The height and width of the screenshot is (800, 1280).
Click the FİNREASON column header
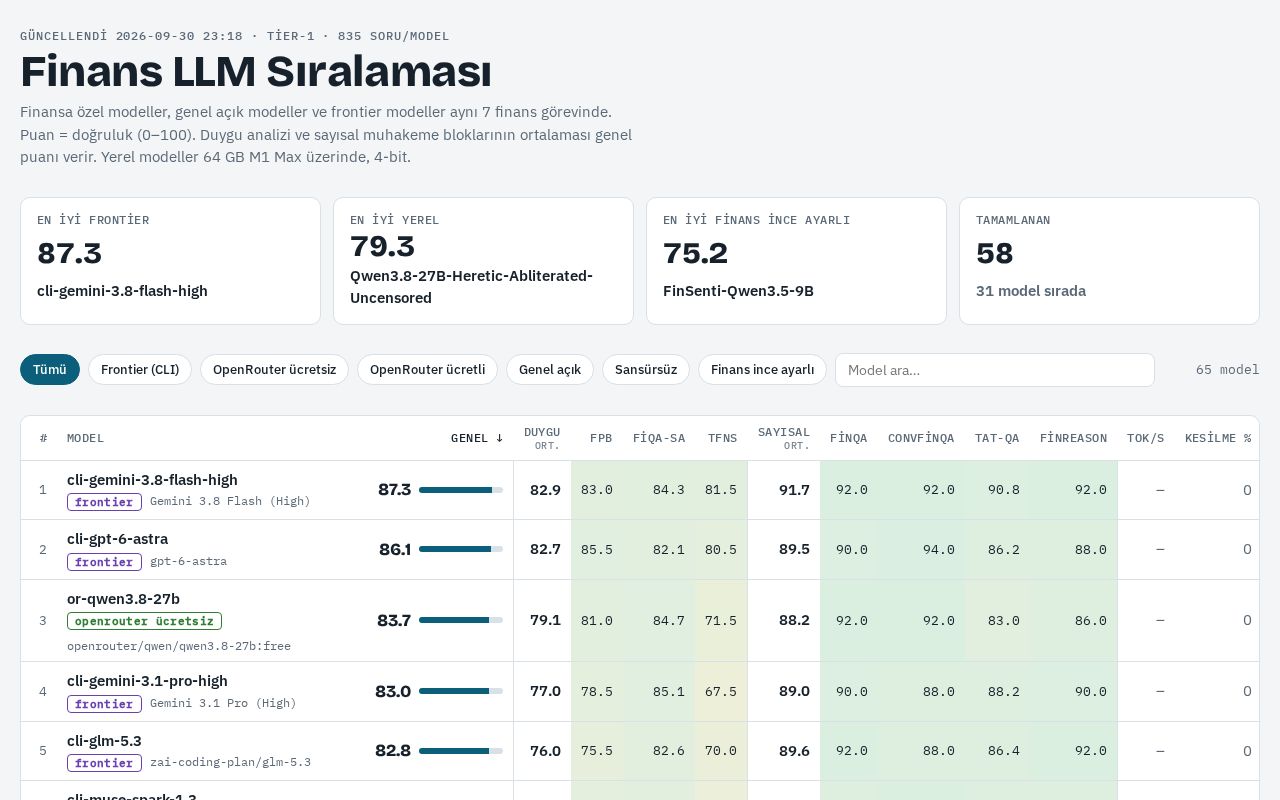[x=1073, y=438]
